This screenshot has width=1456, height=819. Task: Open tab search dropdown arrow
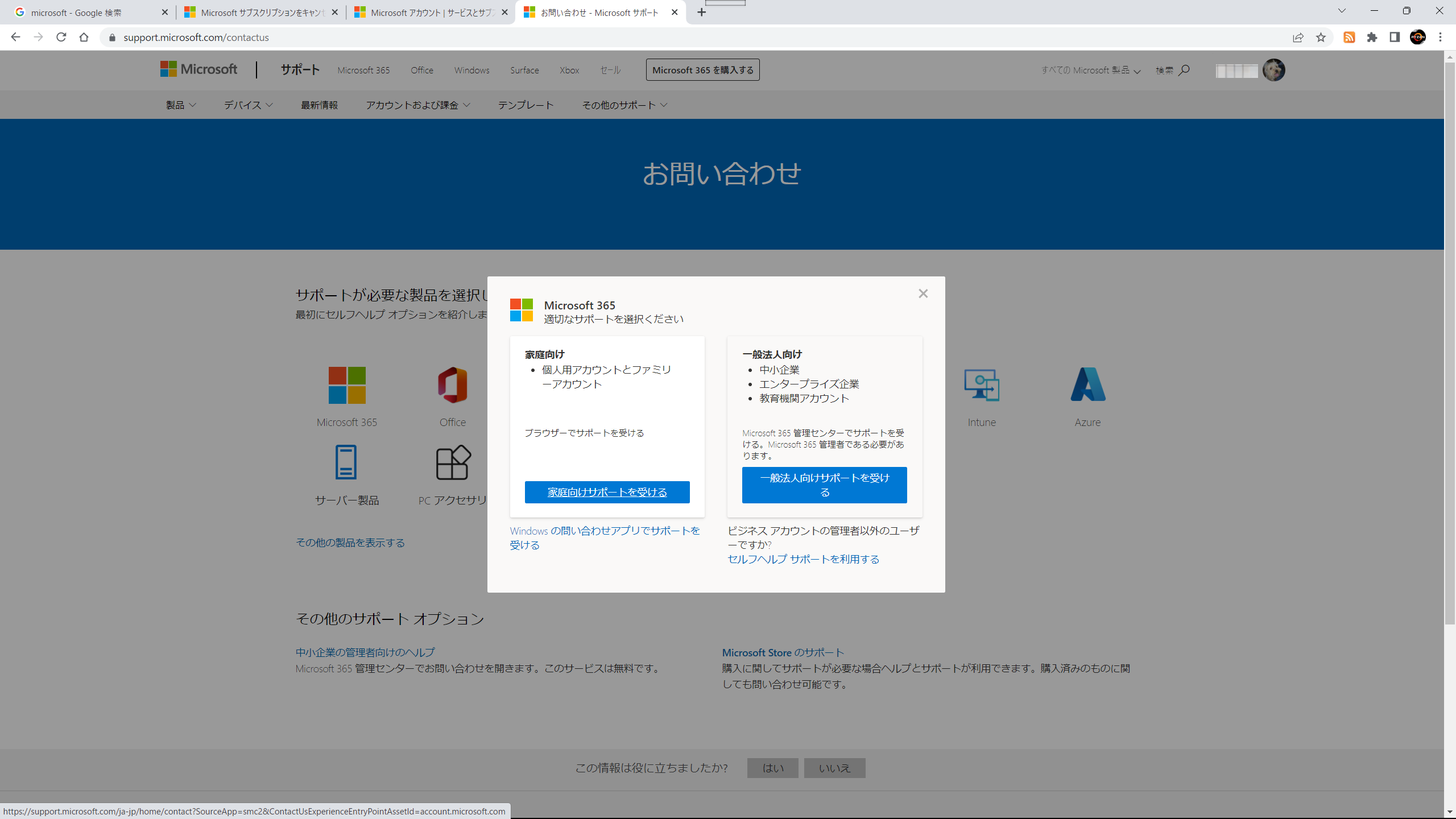tap(1342, 11)
